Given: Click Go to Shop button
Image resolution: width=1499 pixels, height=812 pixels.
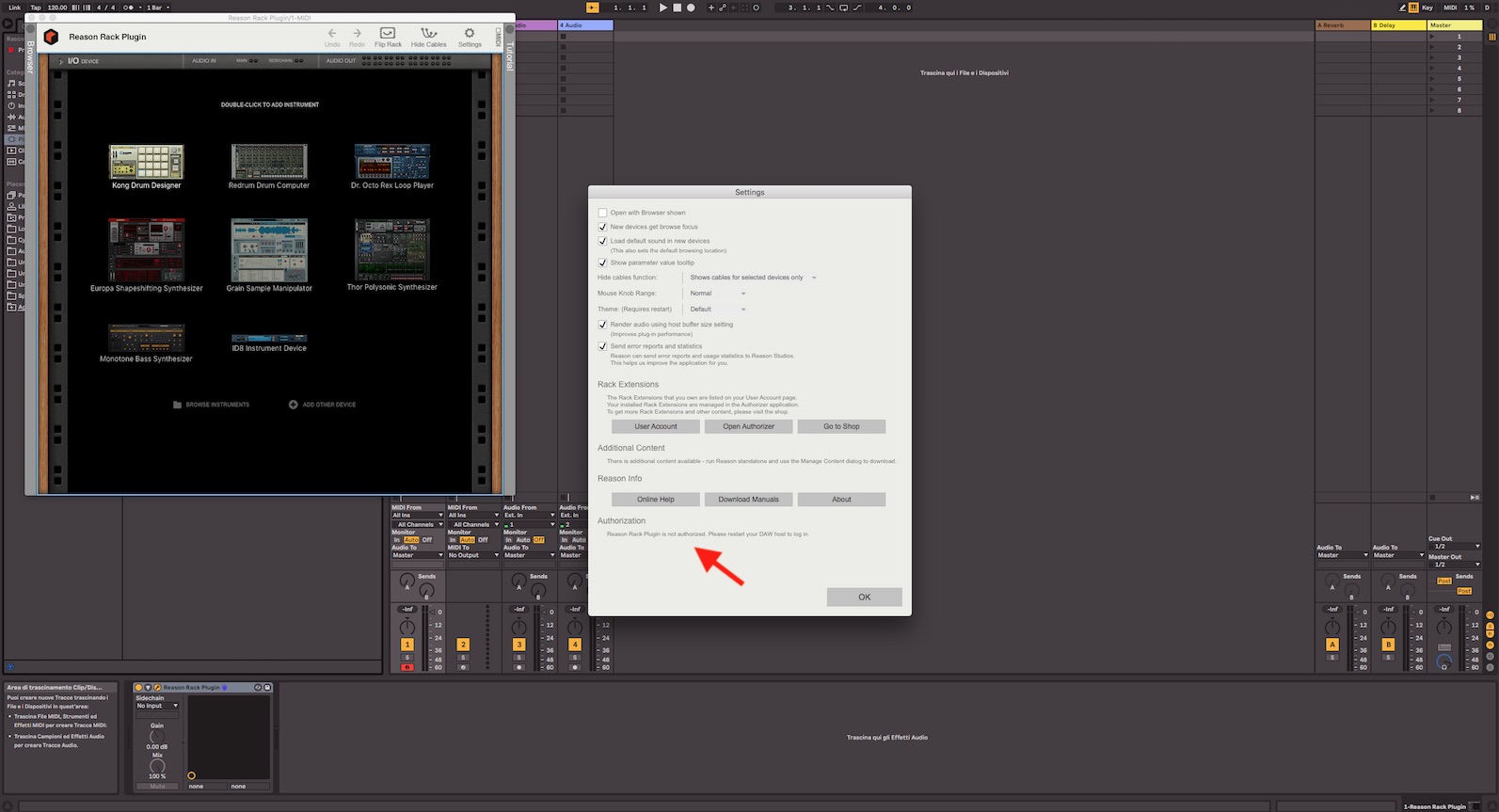Looking at the screenshot, I should point(841,426).
